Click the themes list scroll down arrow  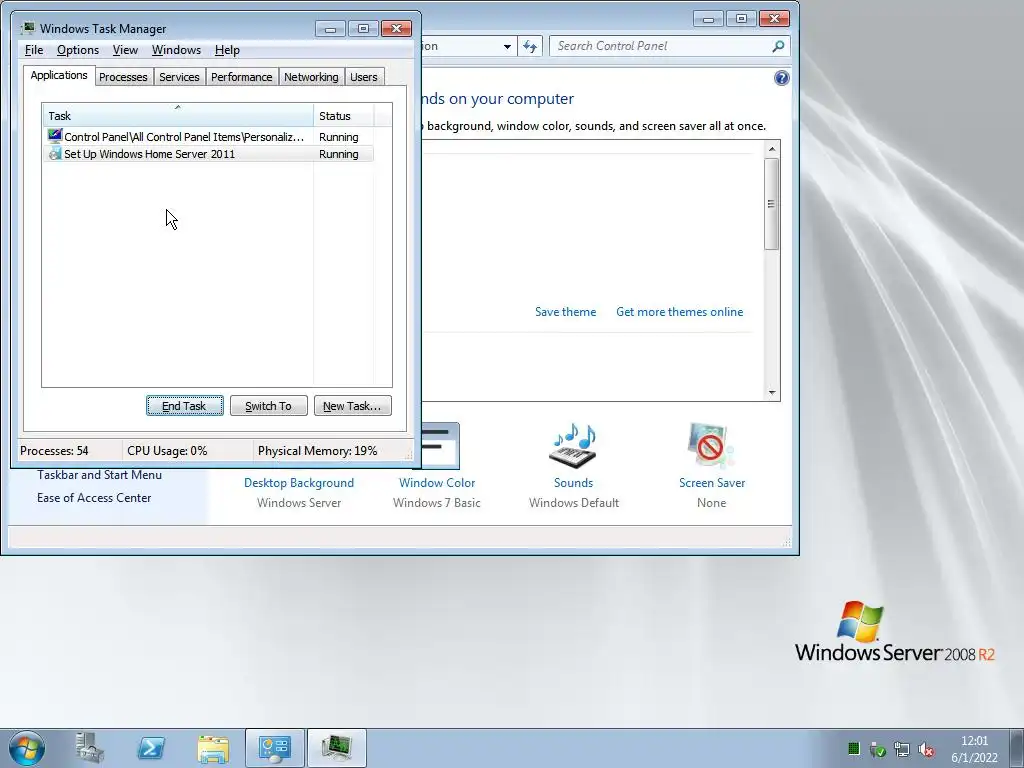[x=772, y=392]
